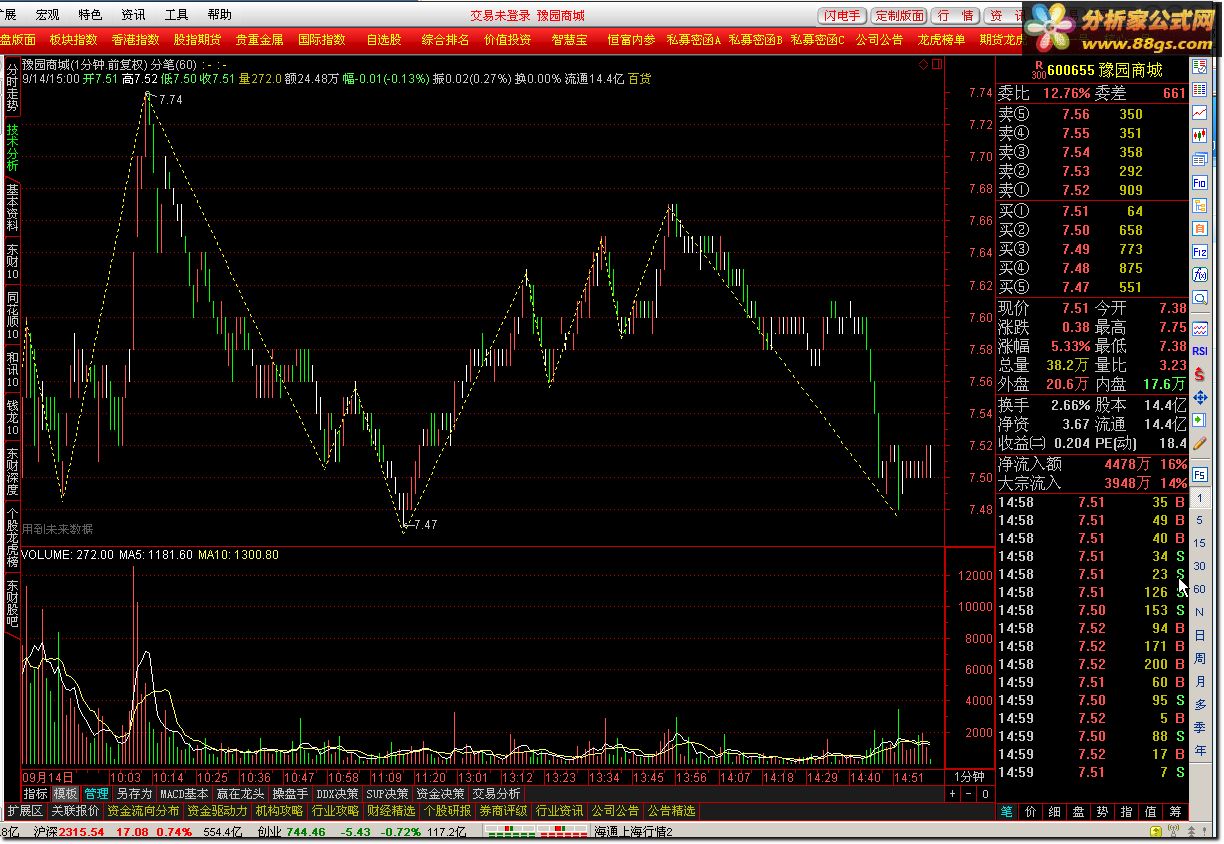Select the 板块指数 toolbar tab
This screenshot has width=1224, height=844.
pos(73,40)
